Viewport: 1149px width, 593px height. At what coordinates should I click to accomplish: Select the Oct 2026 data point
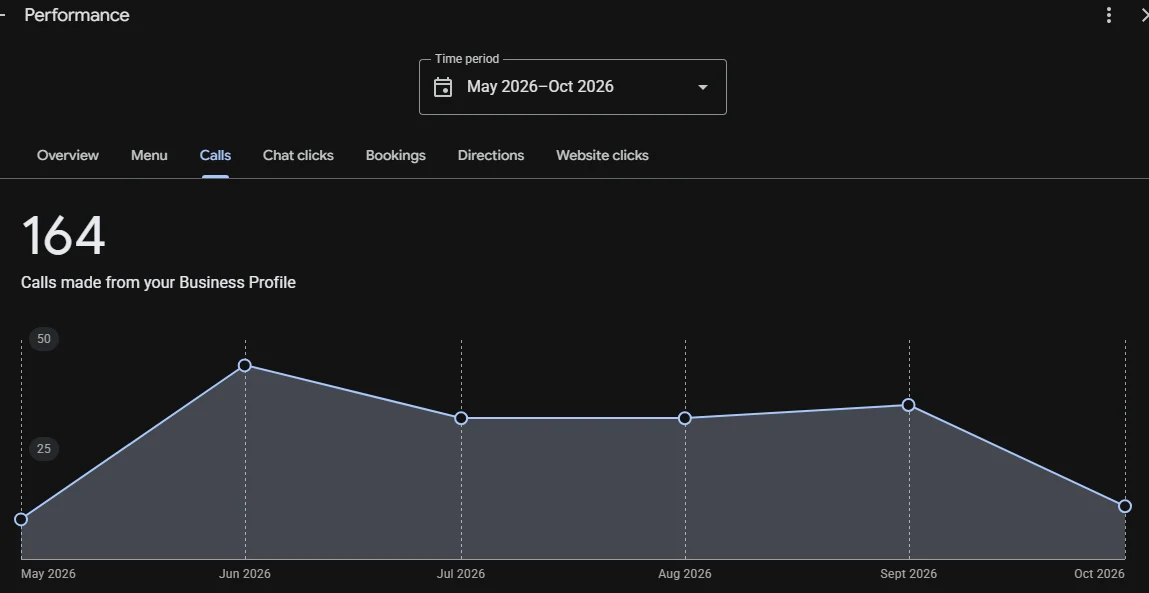pos(1125,506)
